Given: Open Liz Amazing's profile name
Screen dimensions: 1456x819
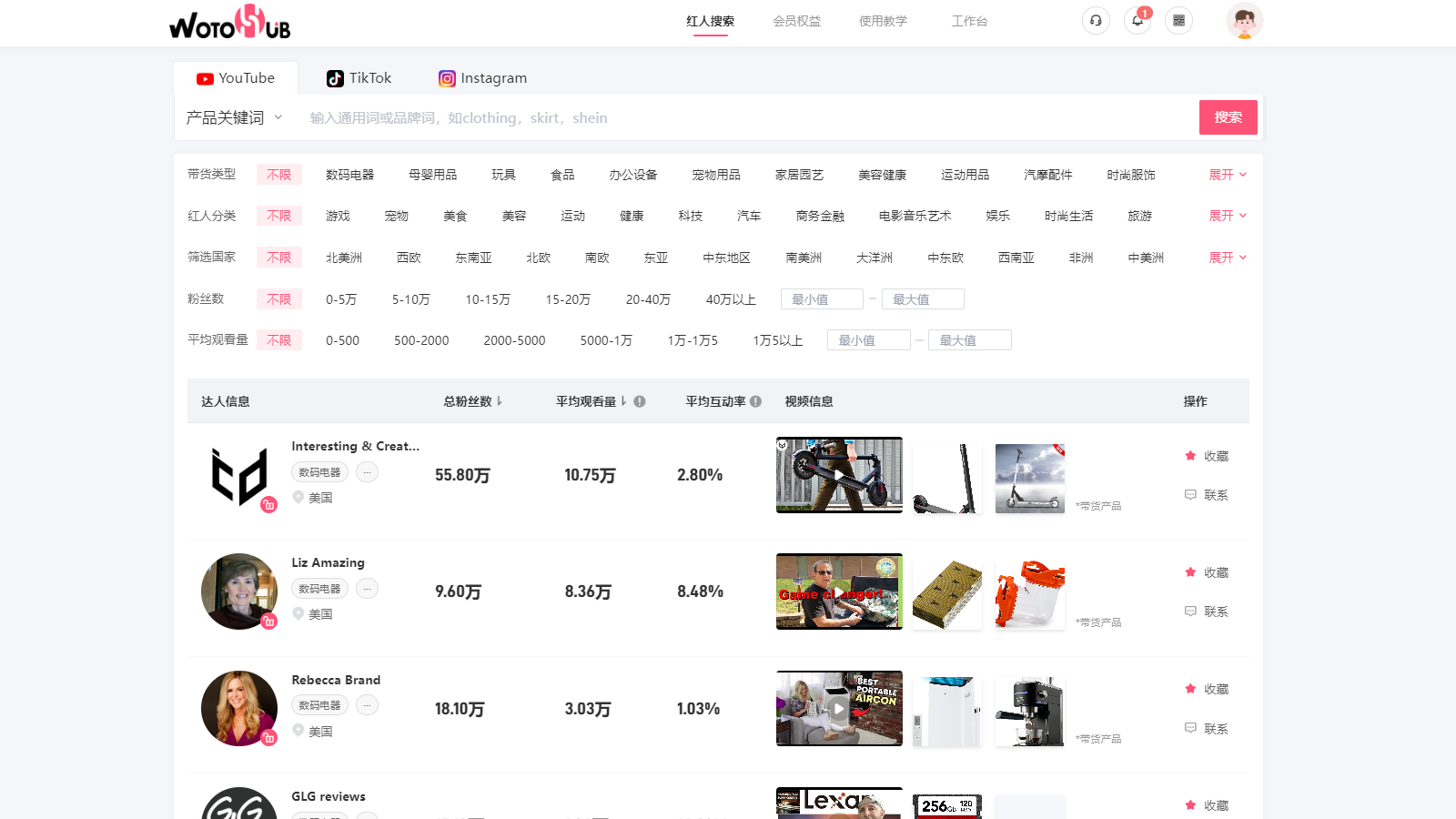Looking at the screenshot, I should click(x=328, y=561).
